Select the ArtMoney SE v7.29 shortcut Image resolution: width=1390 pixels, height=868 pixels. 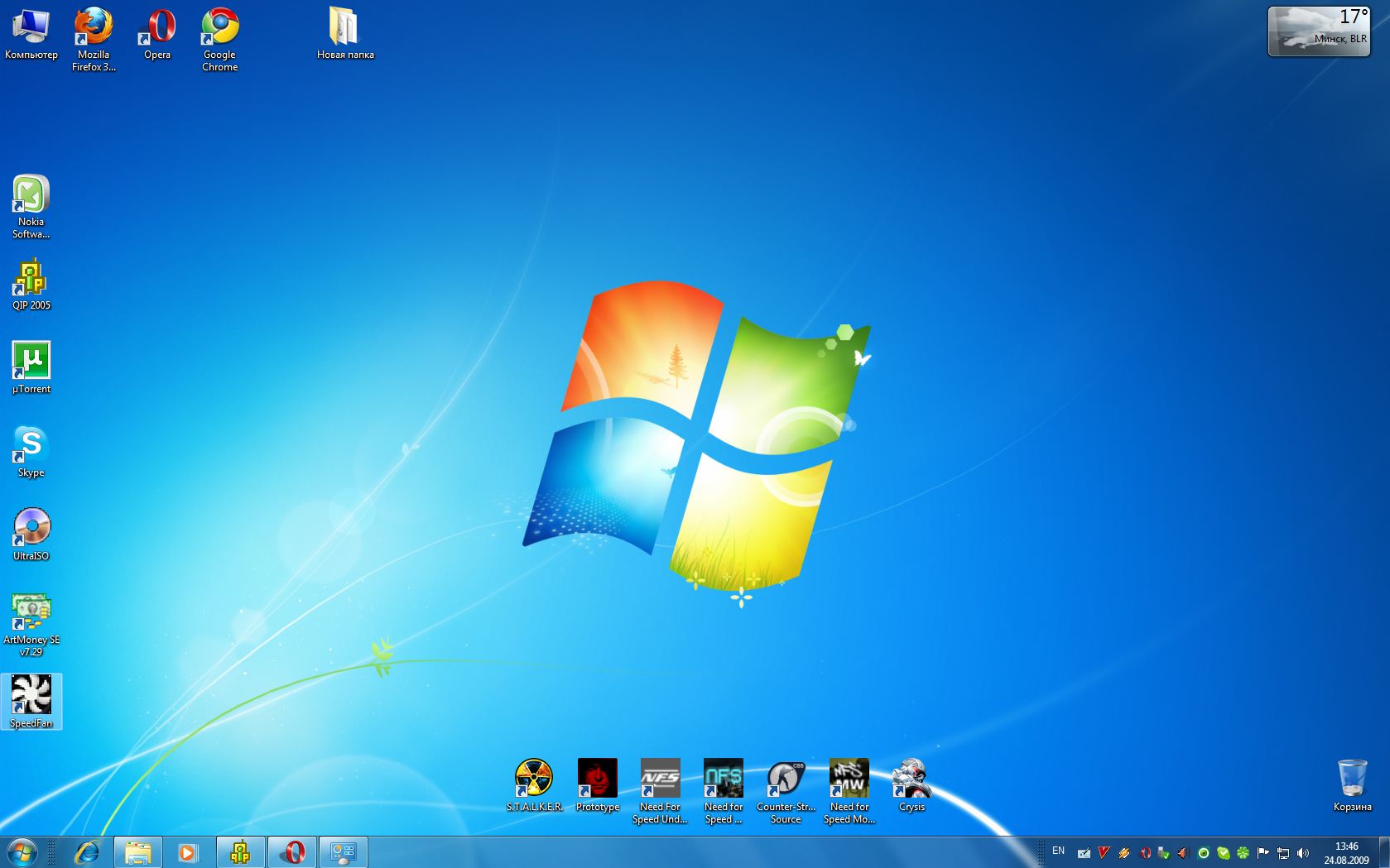(31, 612)
